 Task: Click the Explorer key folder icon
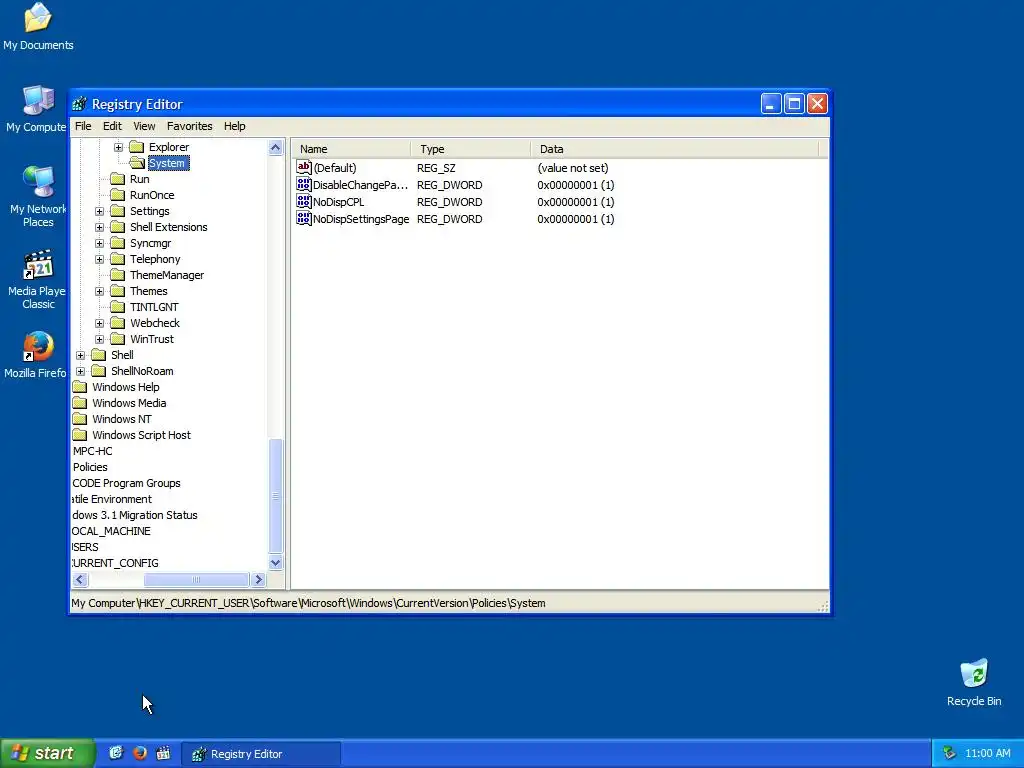click(x=136, y=147)
